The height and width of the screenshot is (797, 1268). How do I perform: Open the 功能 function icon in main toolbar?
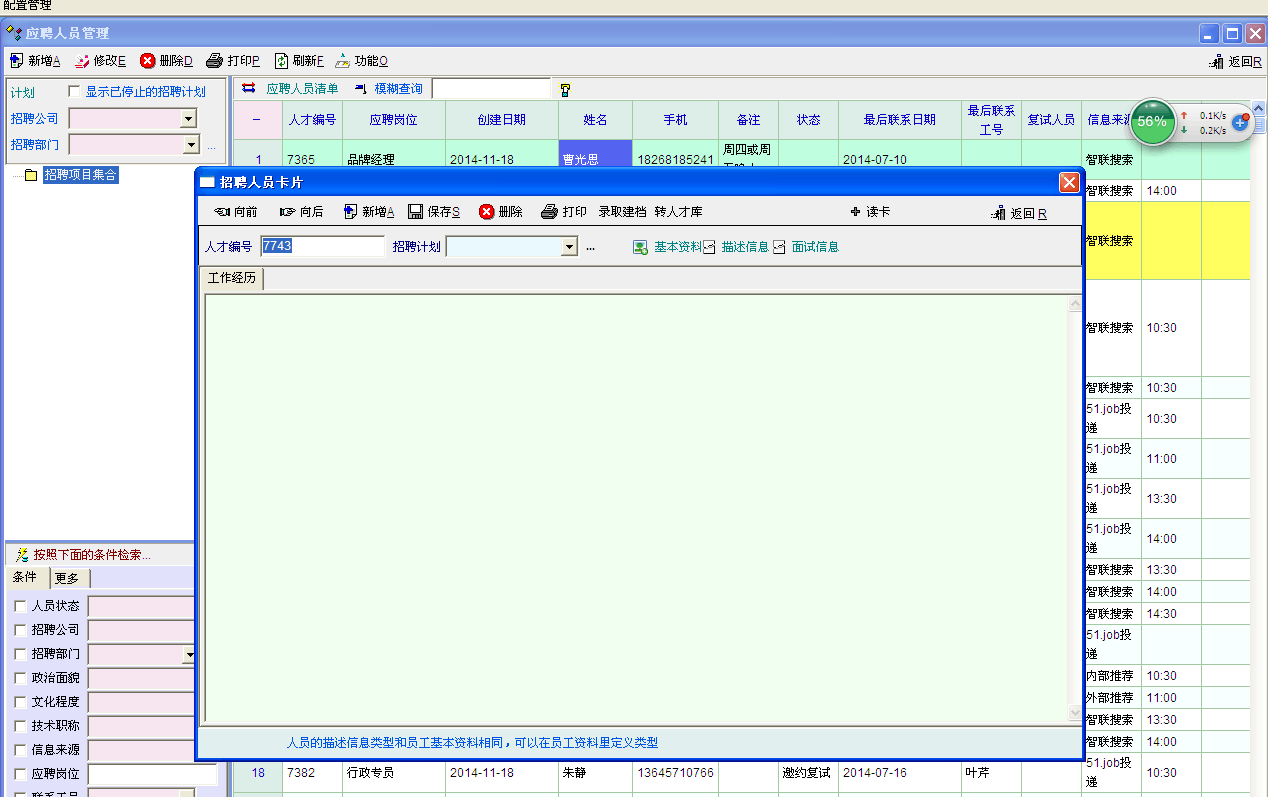tap(343, 61)
